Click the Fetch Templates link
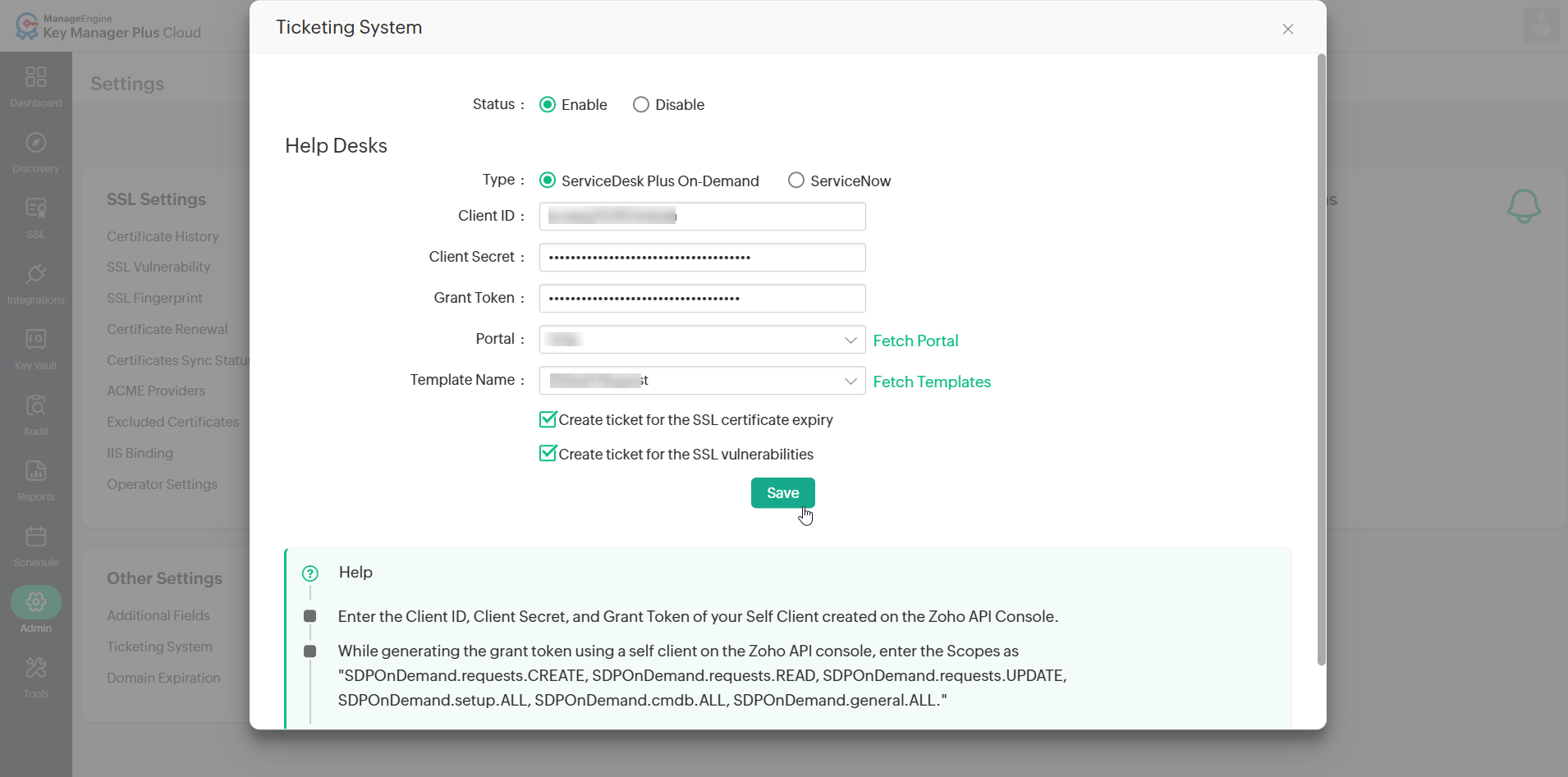This screenshot has width=1568, height=777. point(932,382)
